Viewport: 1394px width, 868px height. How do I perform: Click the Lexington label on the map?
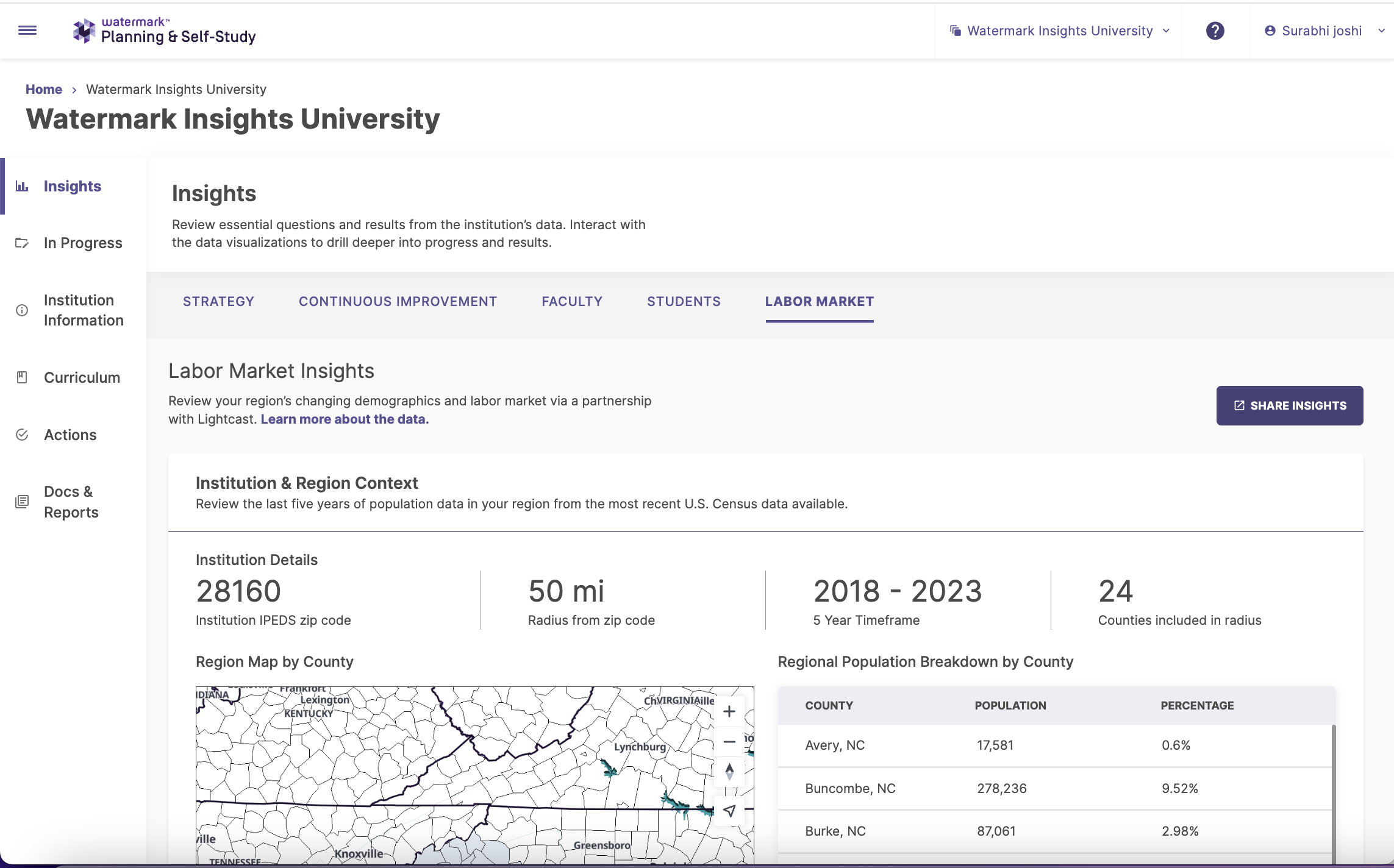point(325,700)
